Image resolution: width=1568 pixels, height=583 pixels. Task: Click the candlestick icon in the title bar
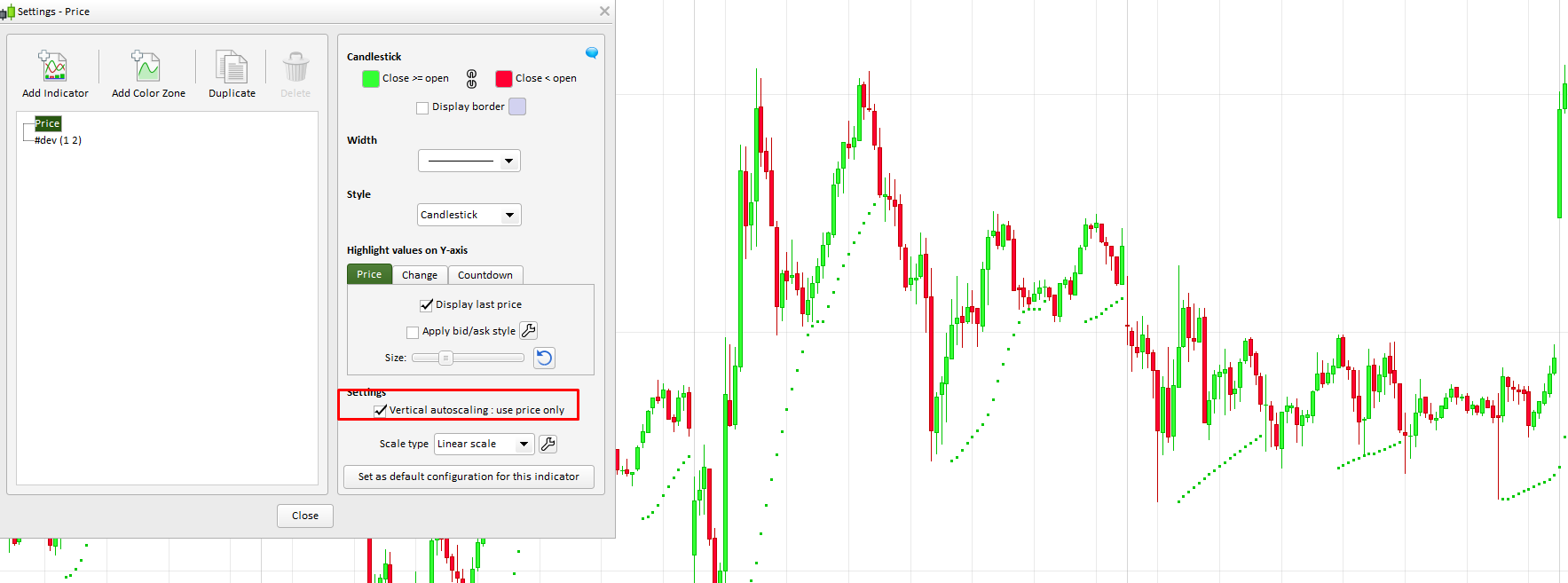pos(8,12)
